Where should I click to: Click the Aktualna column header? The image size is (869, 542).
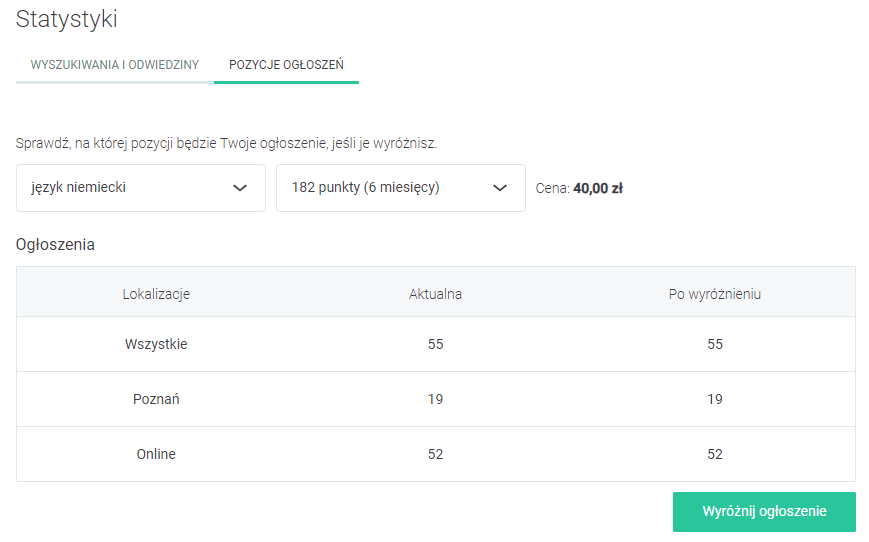(x=435, y=294)
